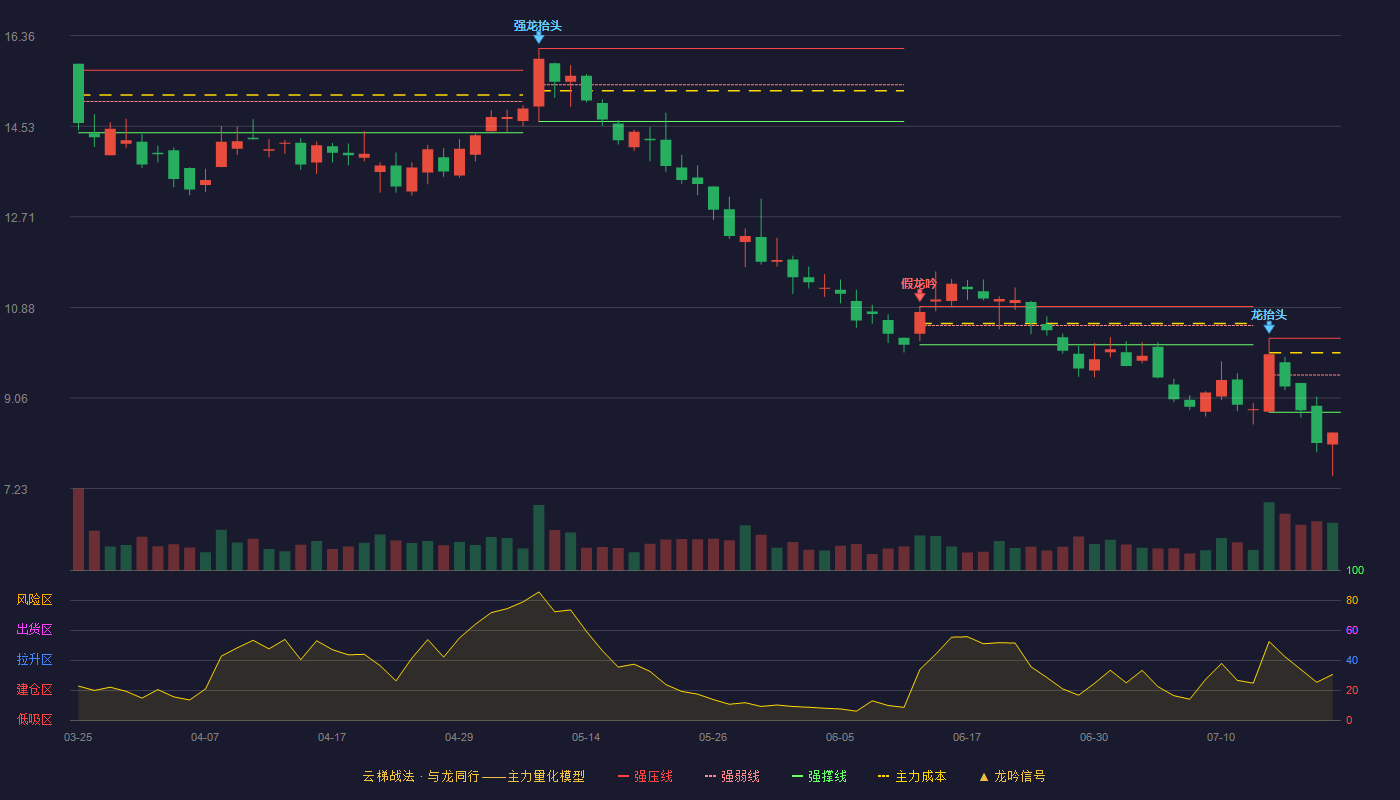Click the 05-26 date label
The height and width of the screenshot is (800, 1400).
[713, 737]
